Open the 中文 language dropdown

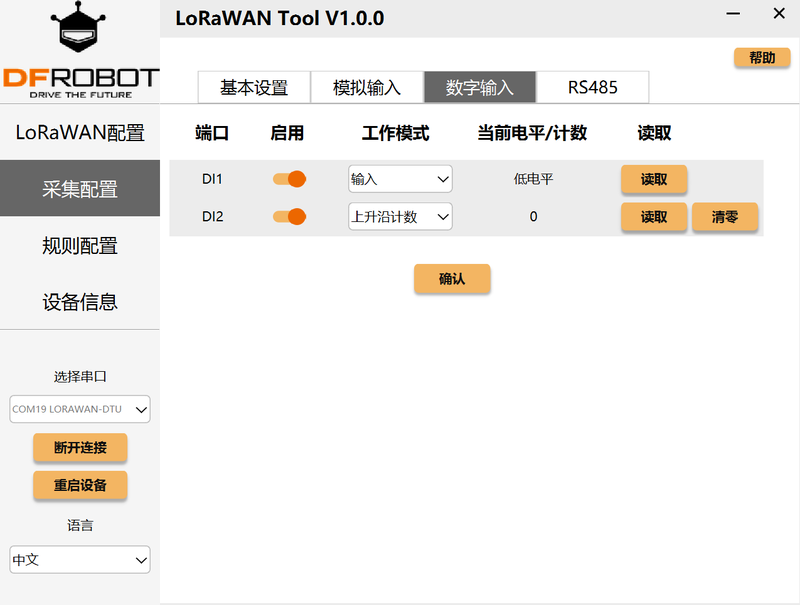(80, 560)
